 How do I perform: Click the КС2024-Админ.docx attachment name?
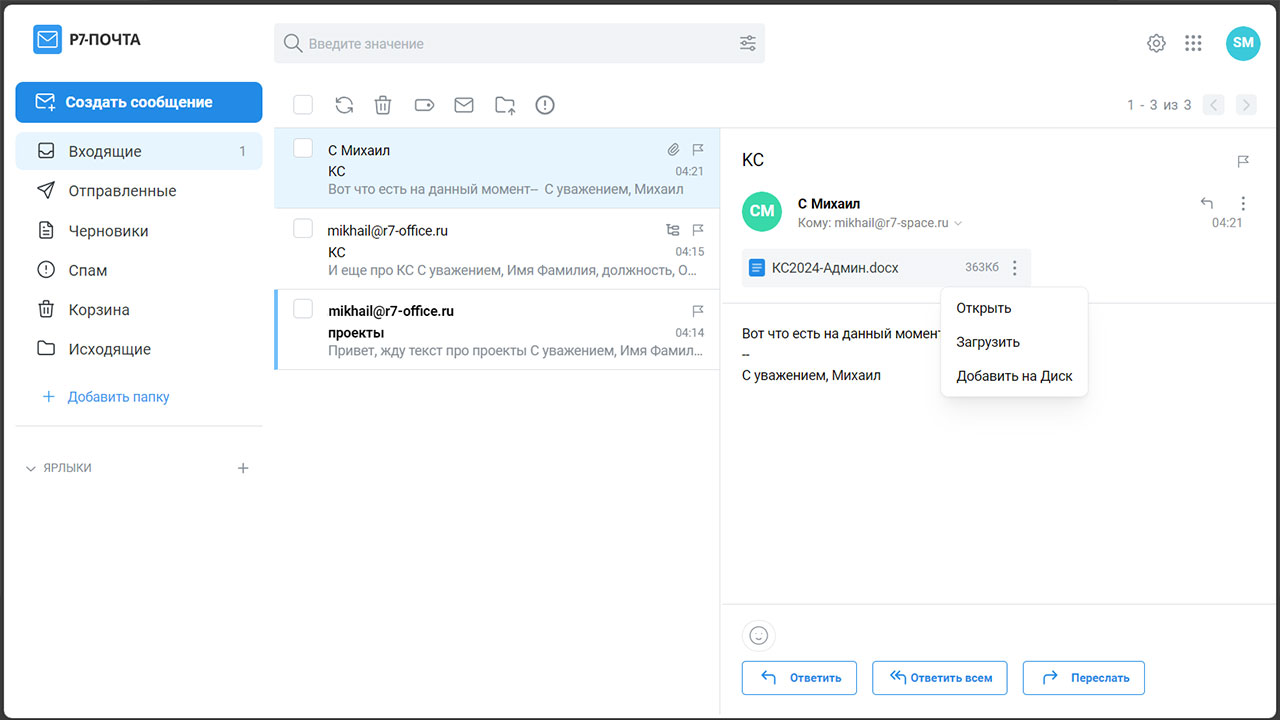point(835,268)
